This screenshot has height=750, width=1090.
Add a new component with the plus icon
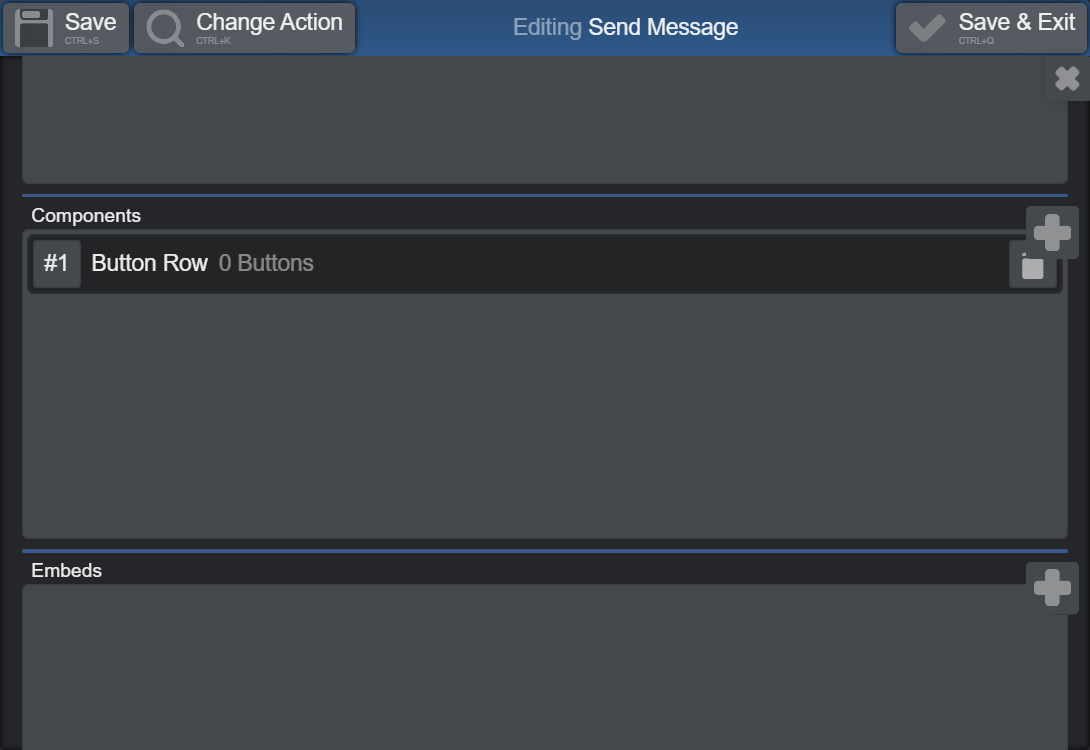1052,233
